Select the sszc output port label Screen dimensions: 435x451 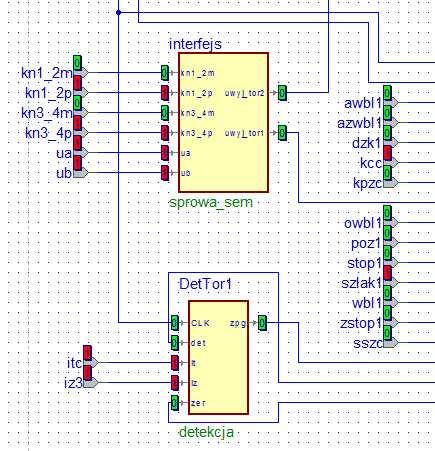[x=367, y=343]
